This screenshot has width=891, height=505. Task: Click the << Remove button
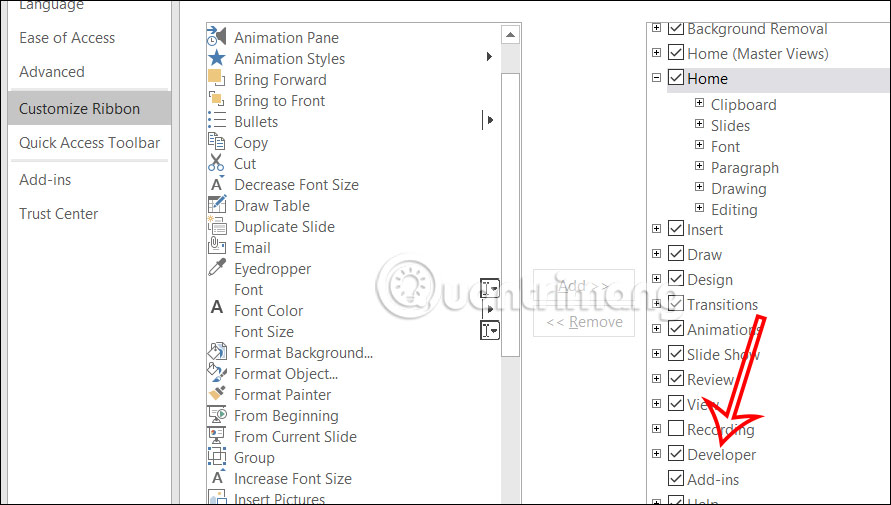584,322
